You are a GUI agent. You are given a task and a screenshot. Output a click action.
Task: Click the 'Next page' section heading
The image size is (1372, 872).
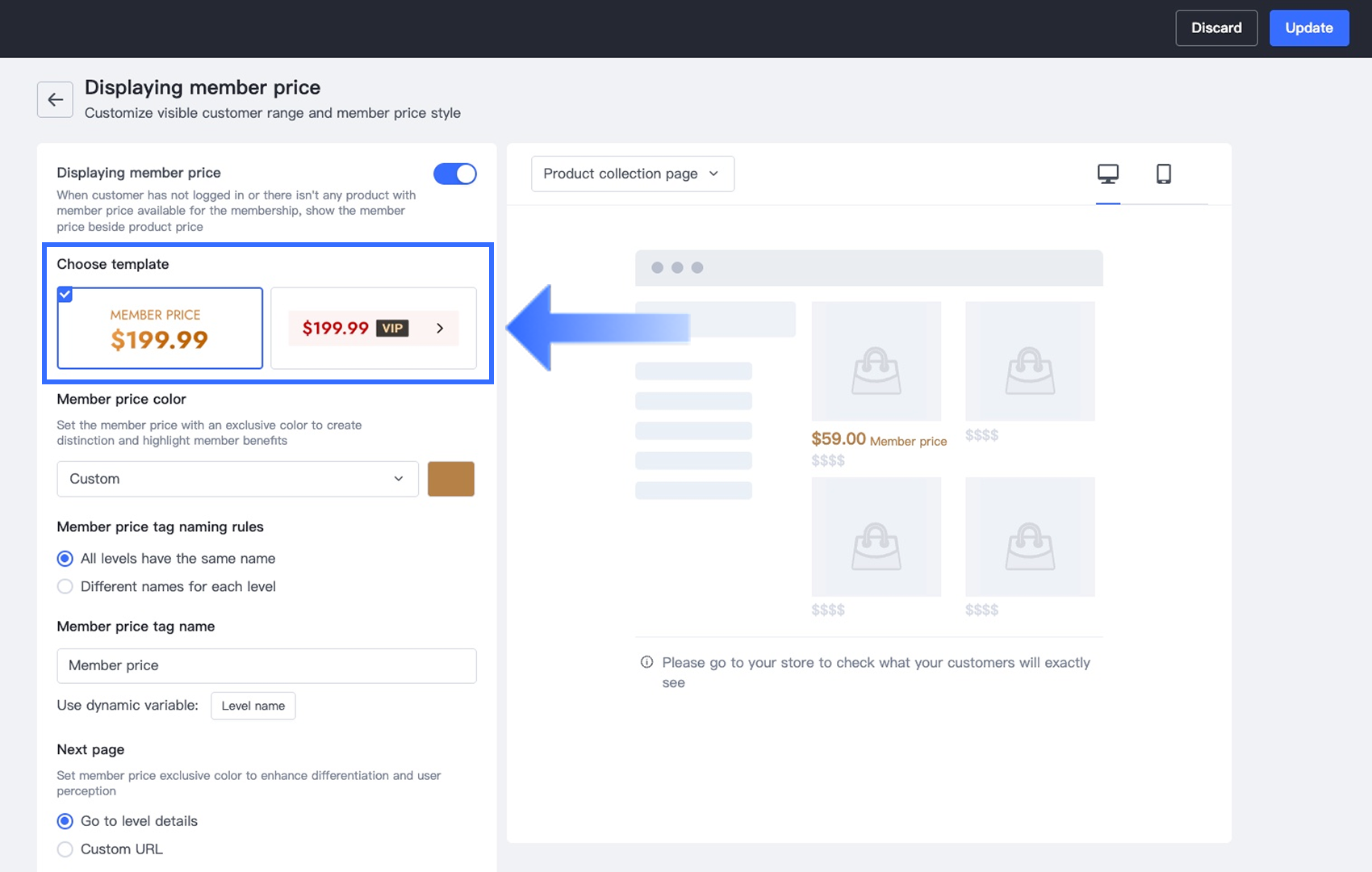click(x=90, y=750)
